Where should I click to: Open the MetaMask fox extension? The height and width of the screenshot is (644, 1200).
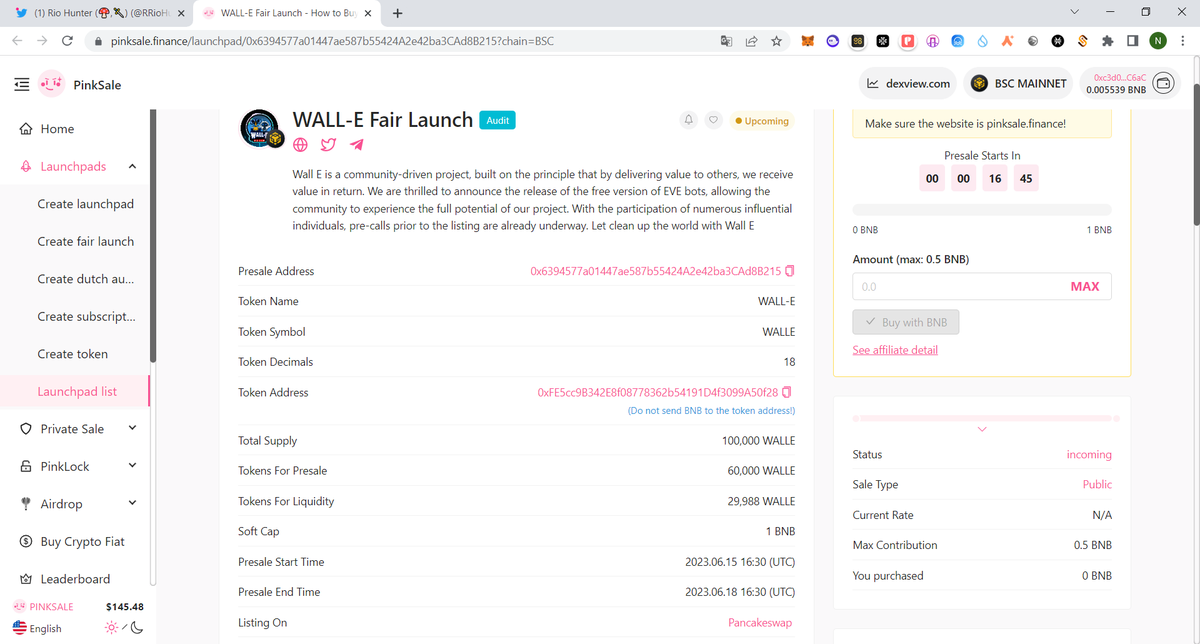pyautogui.click(x=806, y=41)
